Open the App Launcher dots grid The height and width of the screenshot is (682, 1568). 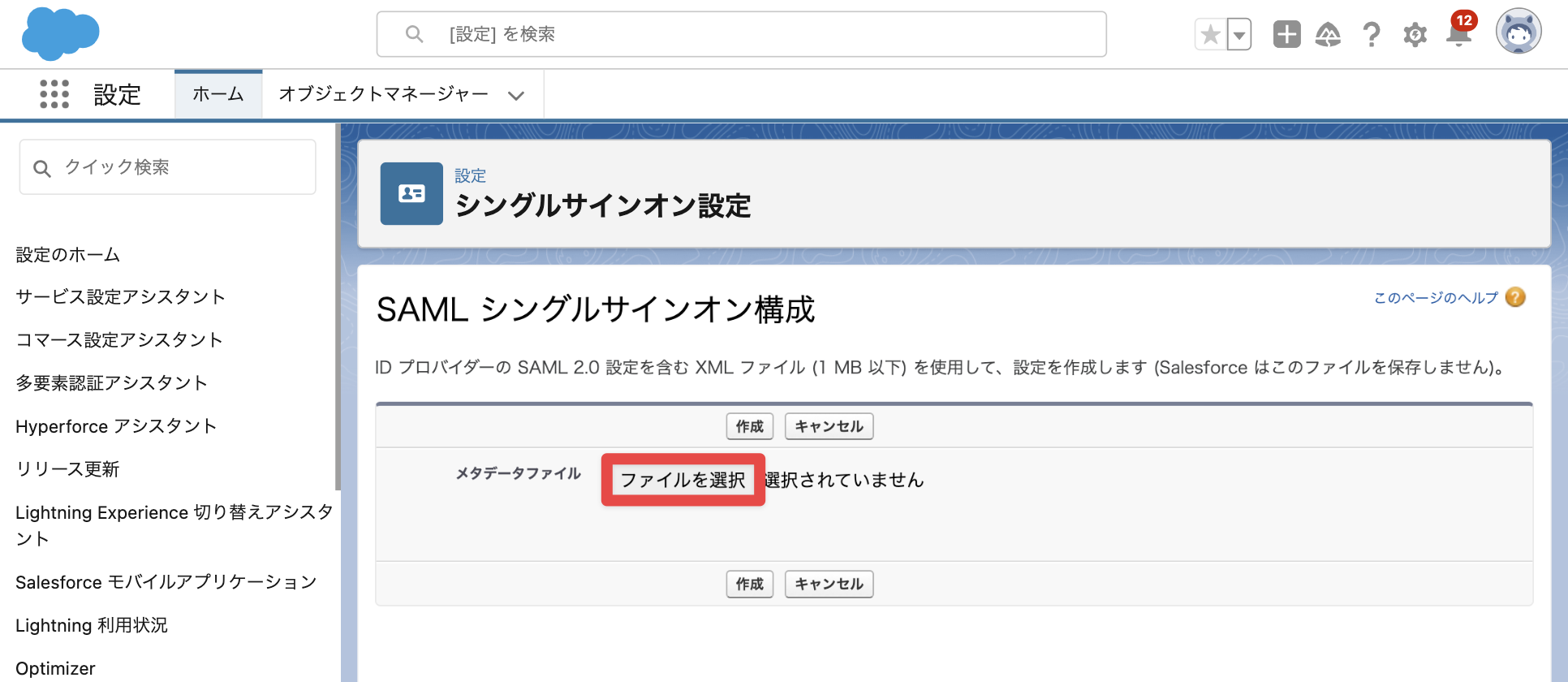[54, 94]
